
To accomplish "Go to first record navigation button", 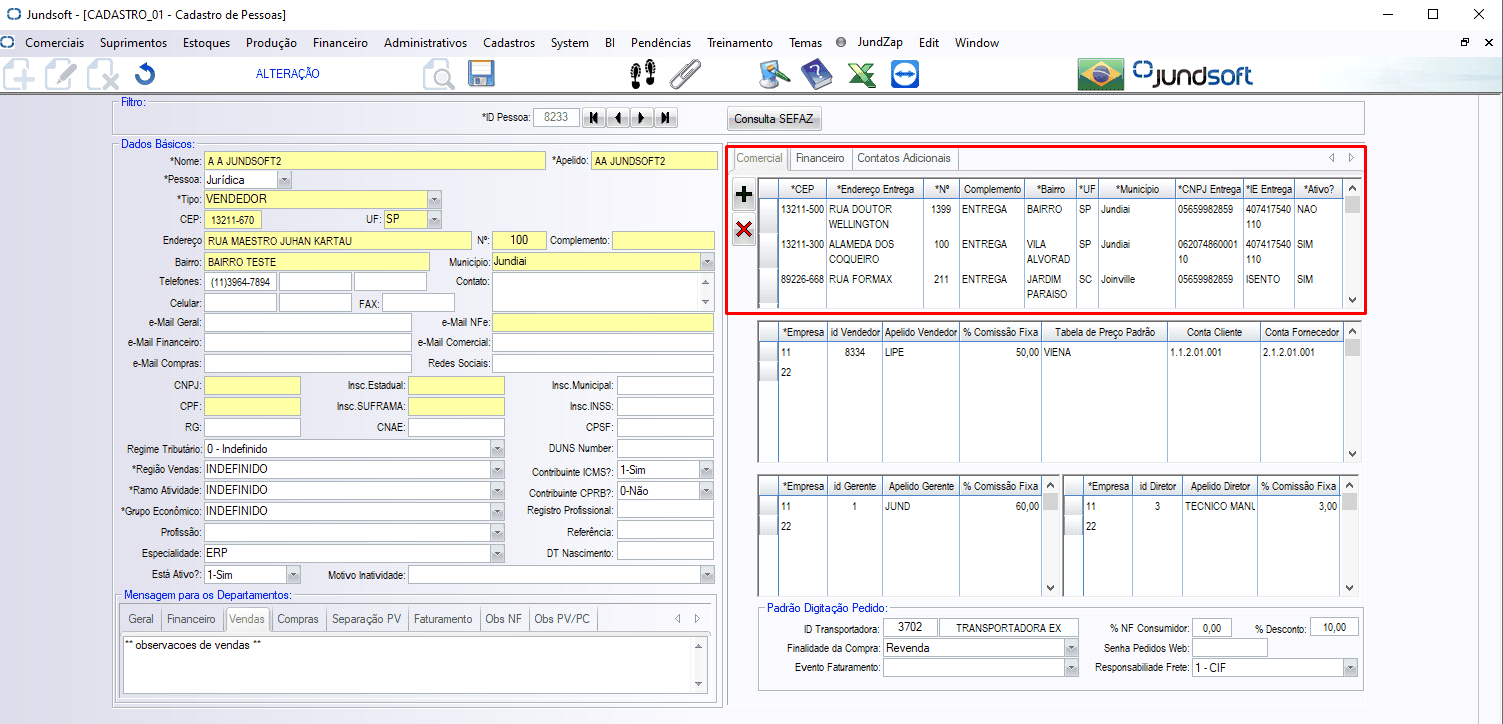I will 594,118.
